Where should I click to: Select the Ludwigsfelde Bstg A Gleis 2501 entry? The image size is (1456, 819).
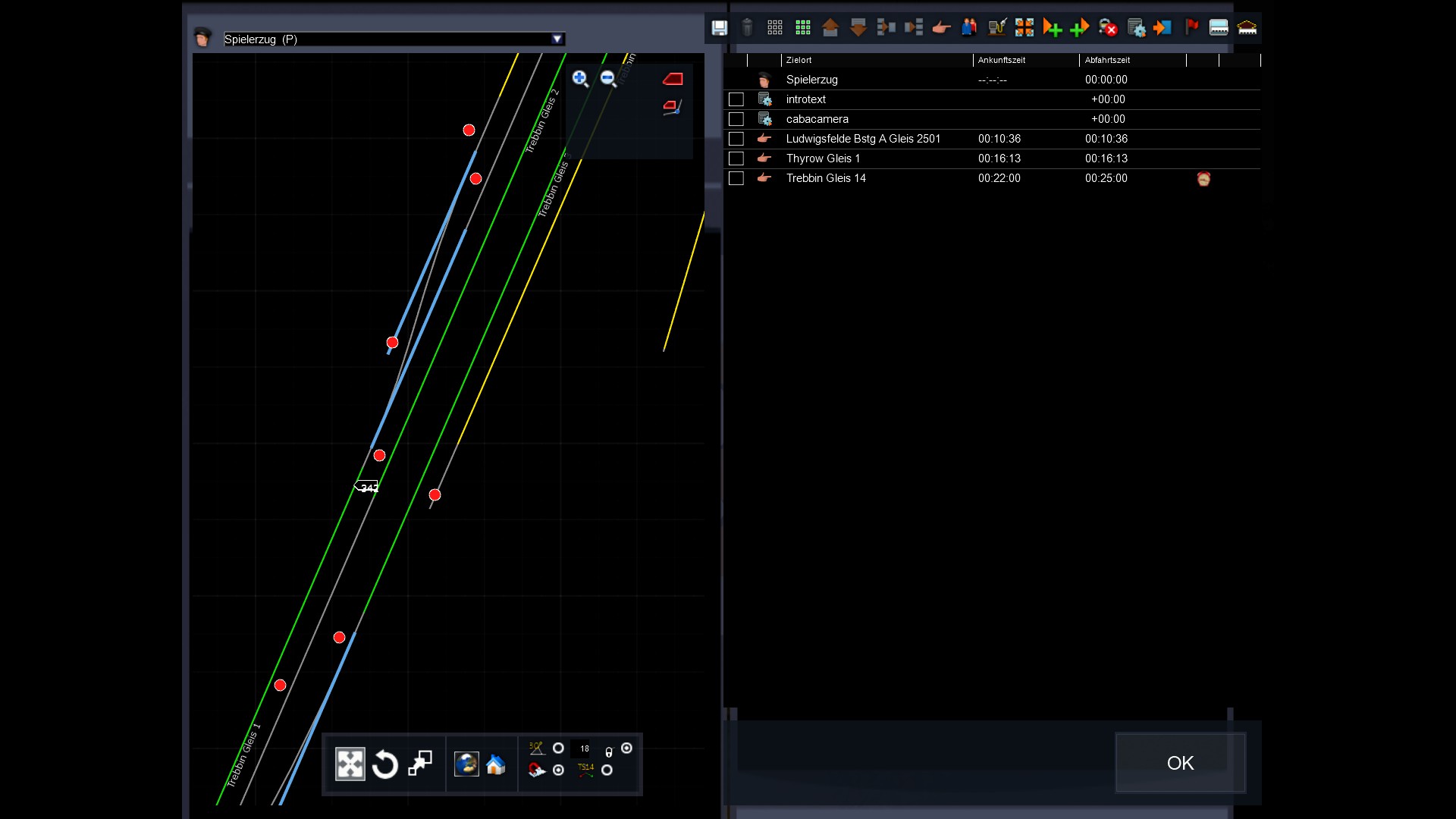tap(863, 139)
